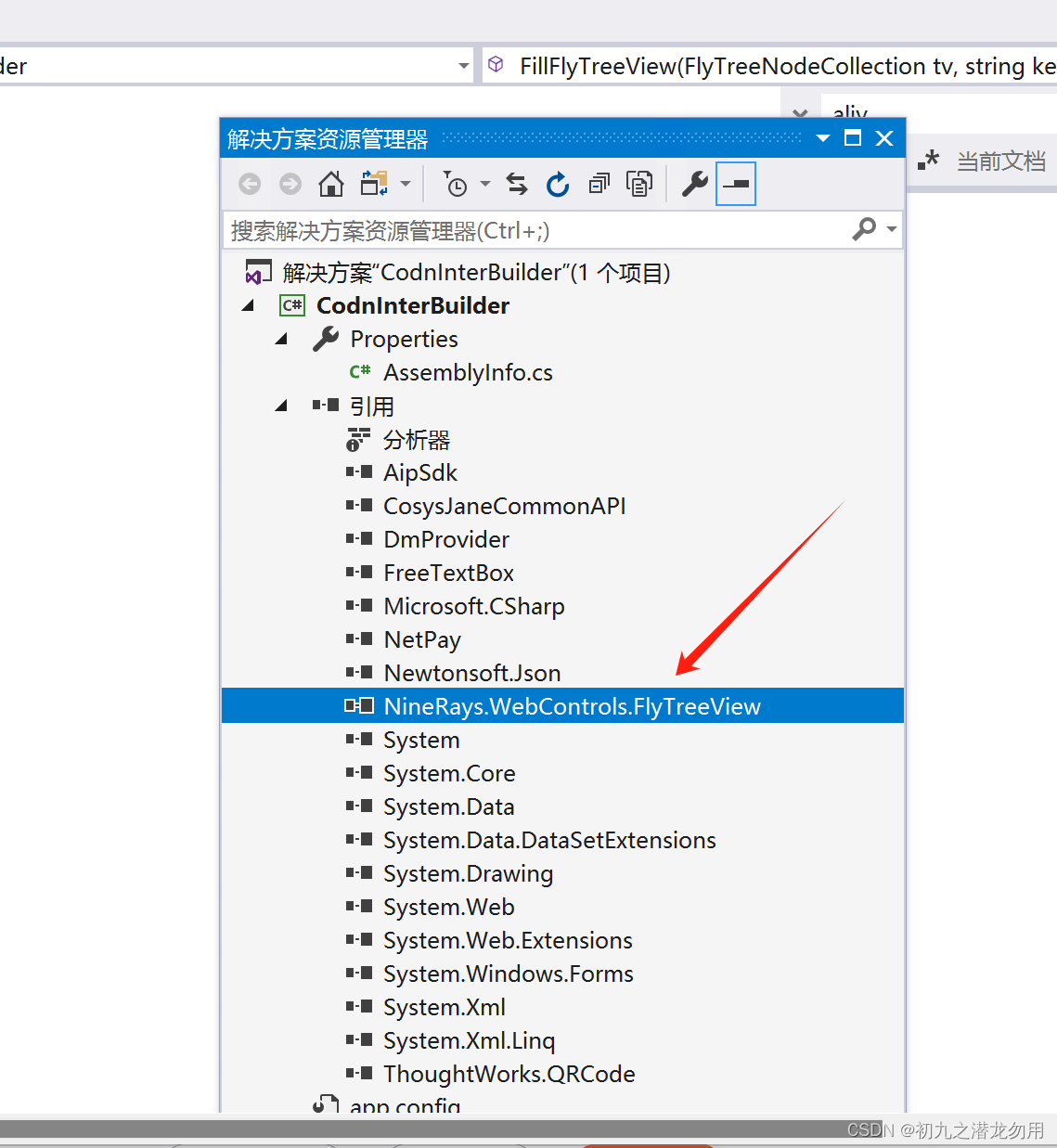Close the Solution Explorer panel
Viewport: 1057px width, 1148px height.
point(884,138)
